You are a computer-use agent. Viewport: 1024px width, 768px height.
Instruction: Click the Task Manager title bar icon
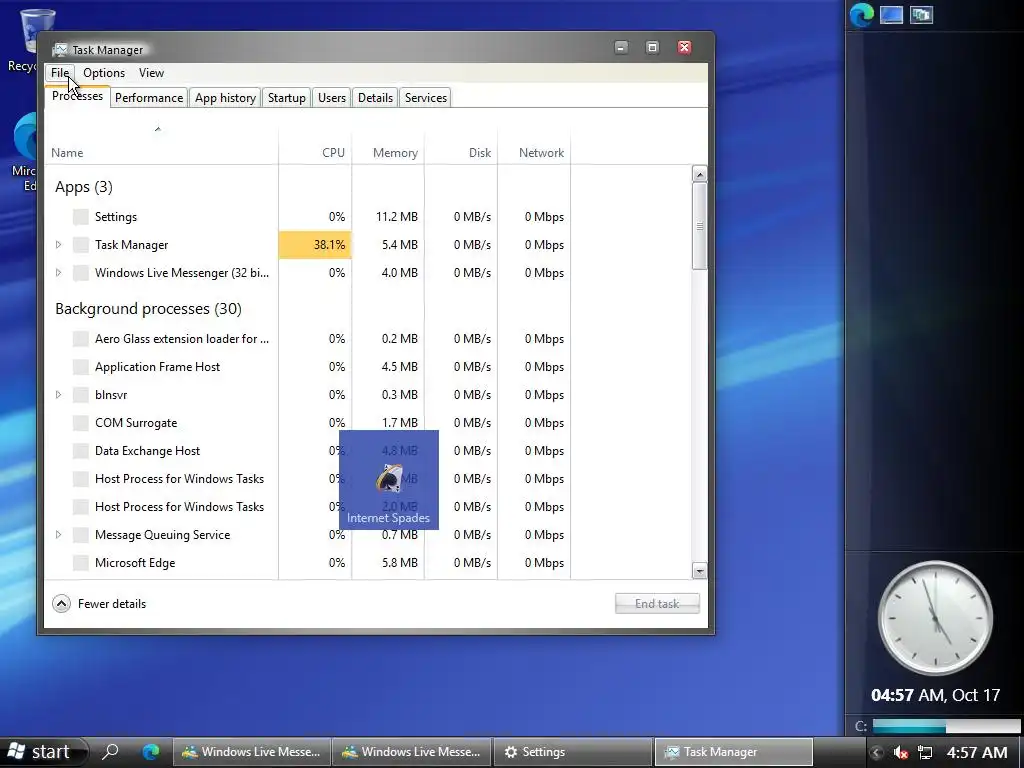click(x=60, y=50)
